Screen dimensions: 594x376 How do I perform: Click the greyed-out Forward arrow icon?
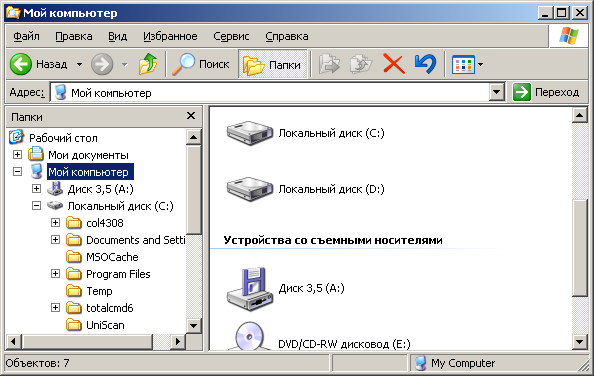102,64
